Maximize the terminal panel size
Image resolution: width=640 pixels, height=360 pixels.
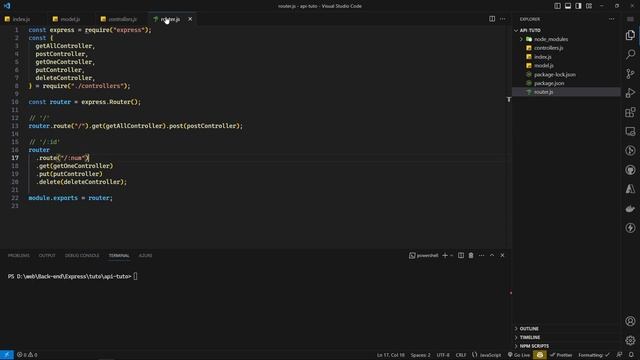click(x=492, y=256)
